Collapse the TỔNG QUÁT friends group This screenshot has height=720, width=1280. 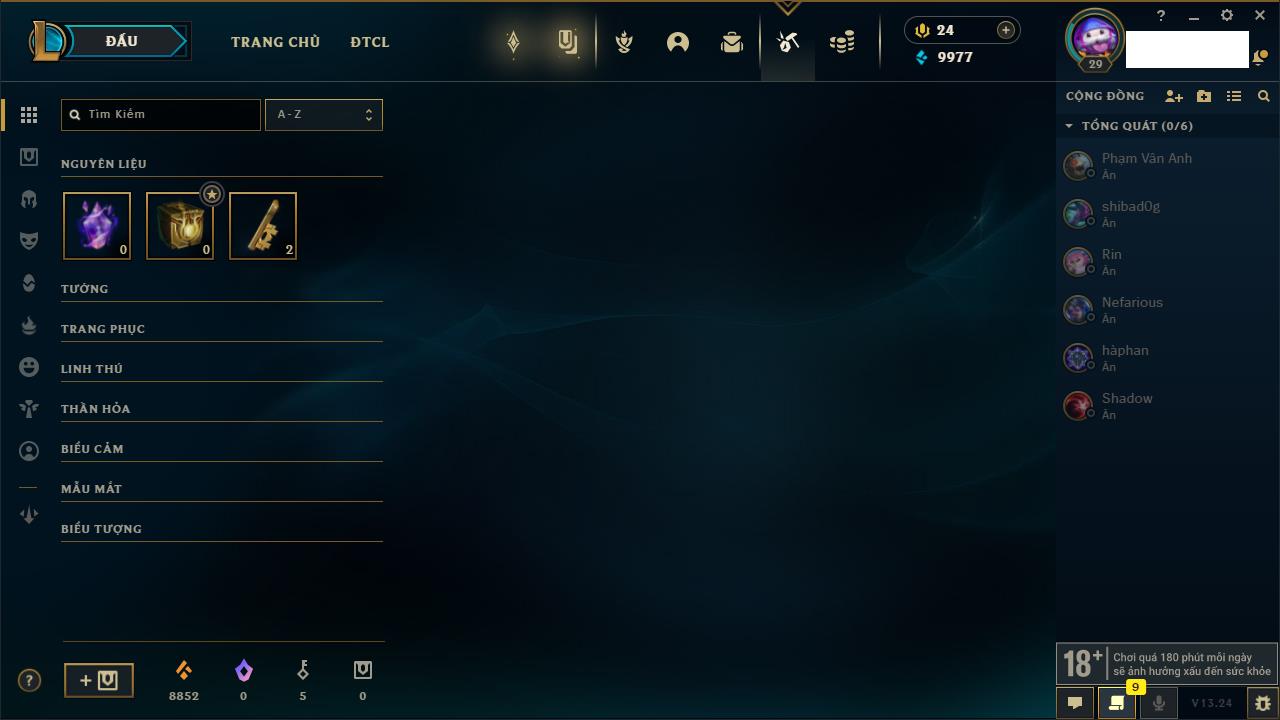1130,126
